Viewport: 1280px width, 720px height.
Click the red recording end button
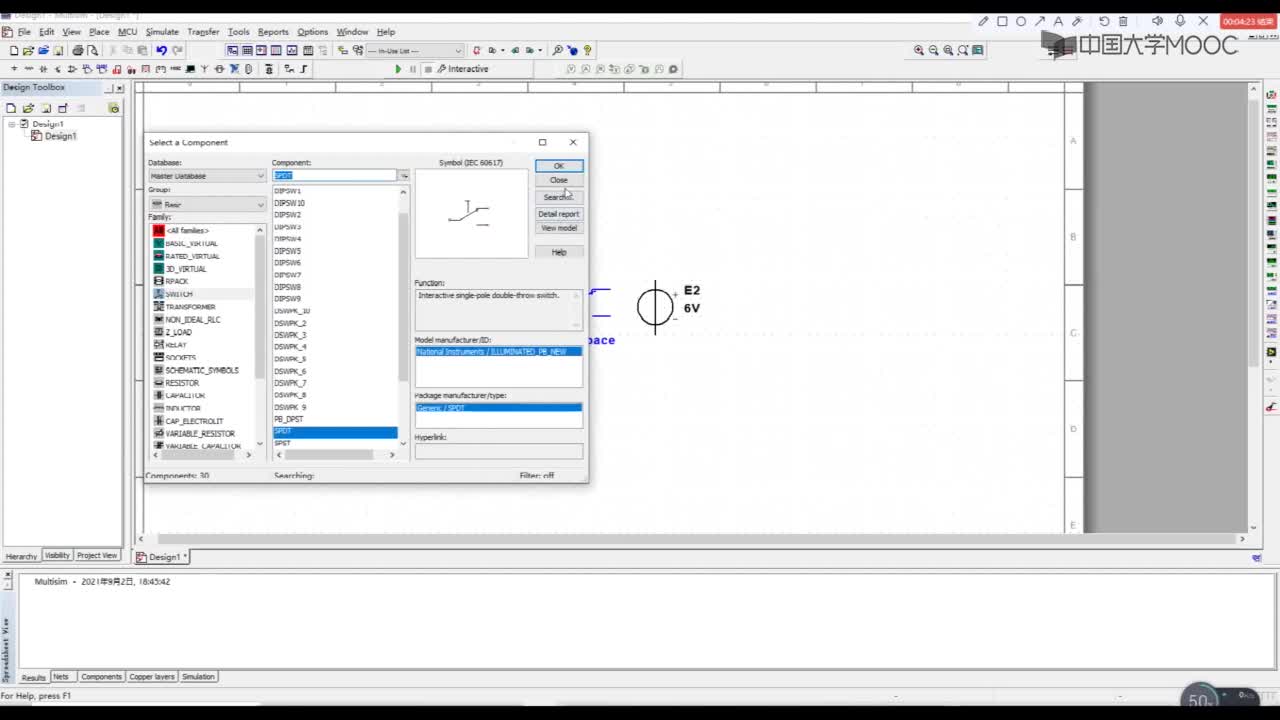(x=1249, y=21)
